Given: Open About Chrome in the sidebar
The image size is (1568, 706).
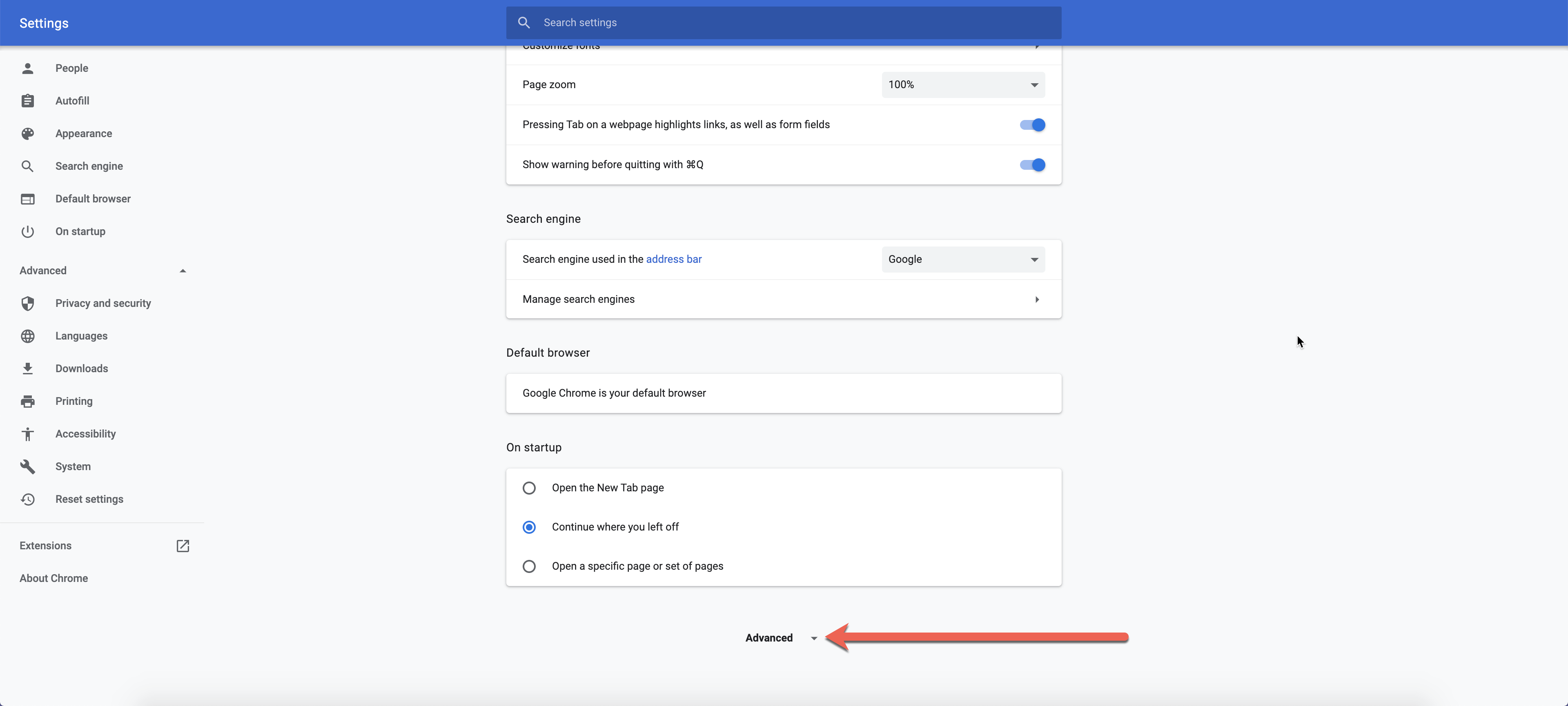Looking at the screenshot, I should tap(53, 578).
